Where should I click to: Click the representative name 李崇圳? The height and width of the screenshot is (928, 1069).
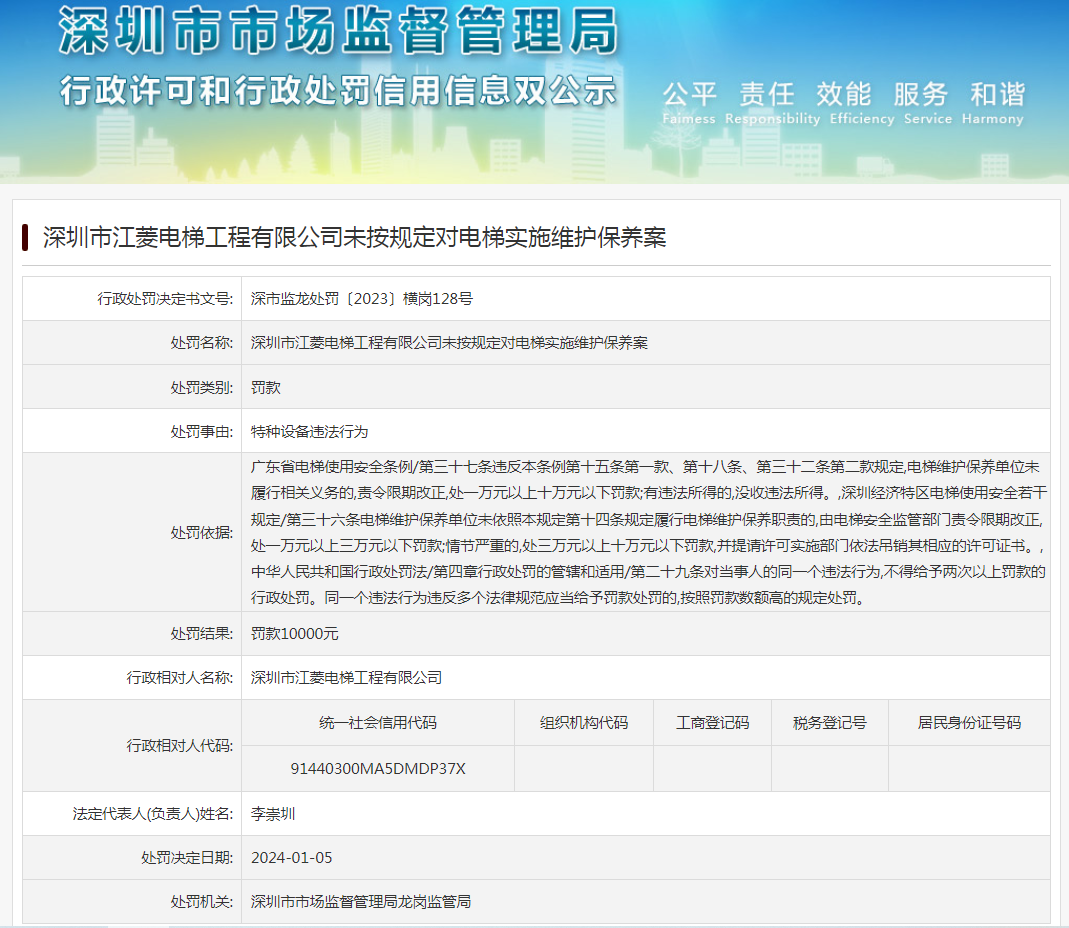273,813
